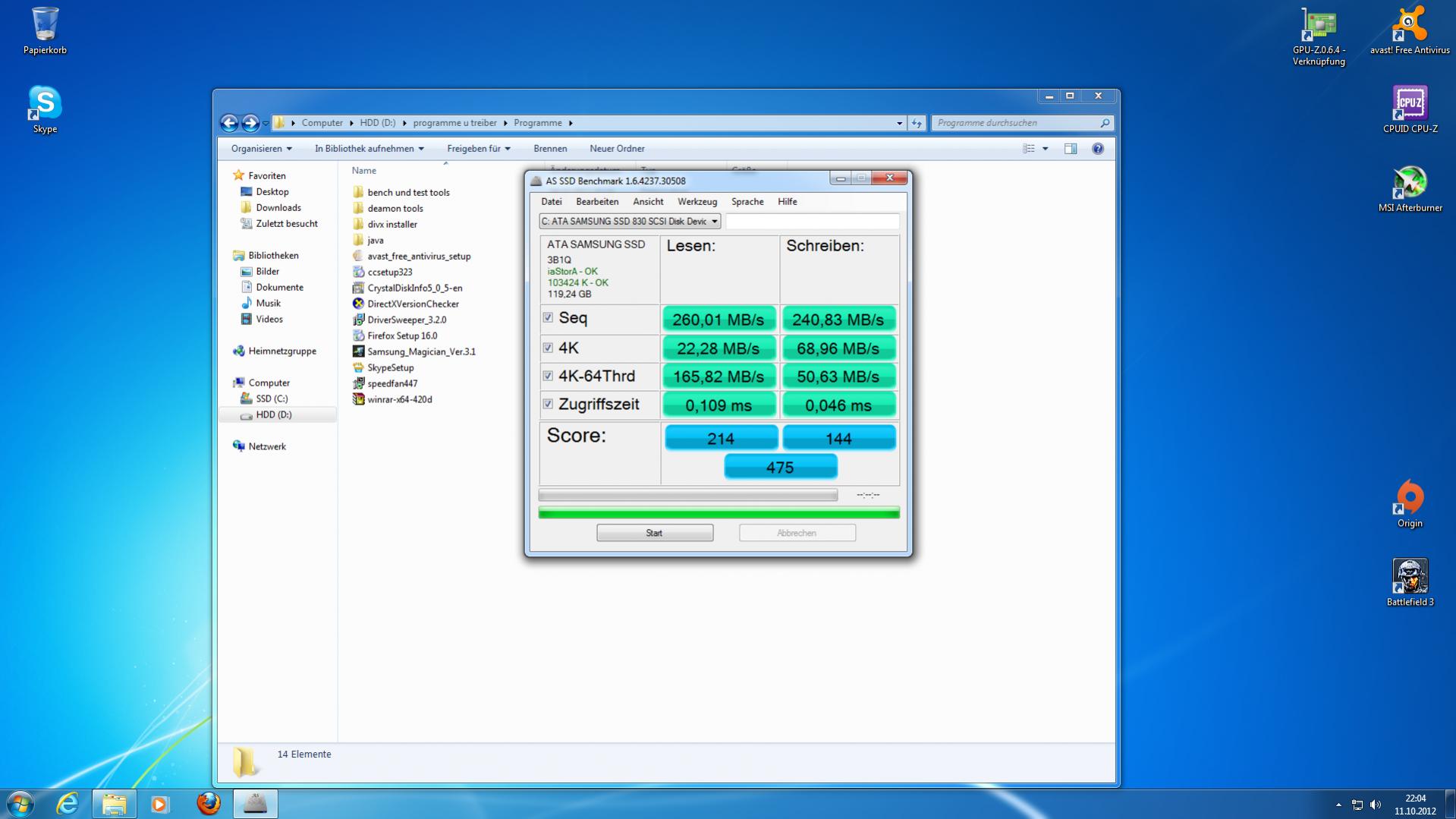Image resolution: width=1456 pixels, height=819 pixels.
Task: Open the clock showing 22:04
Action: click(x=1415, y=805)
